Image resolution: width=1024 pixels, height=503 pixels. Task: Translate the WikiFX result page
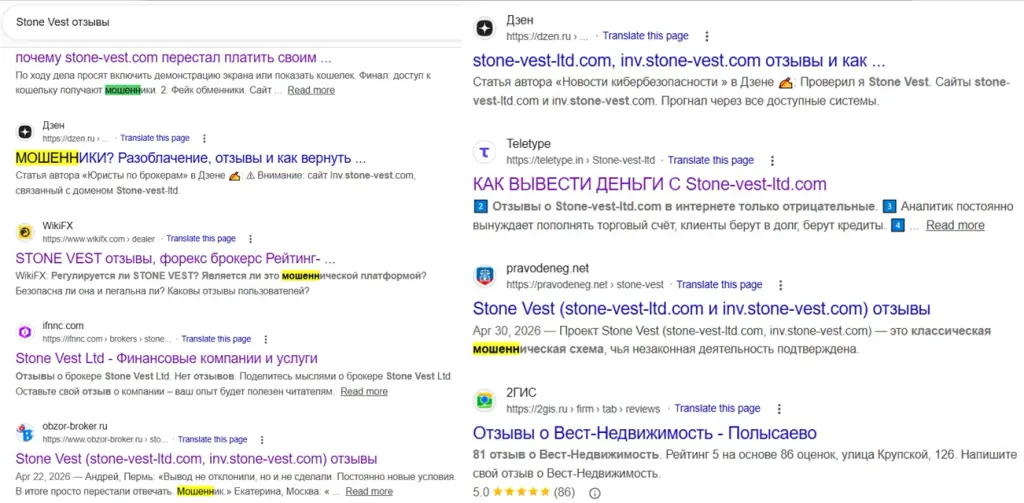pos(201,239)
